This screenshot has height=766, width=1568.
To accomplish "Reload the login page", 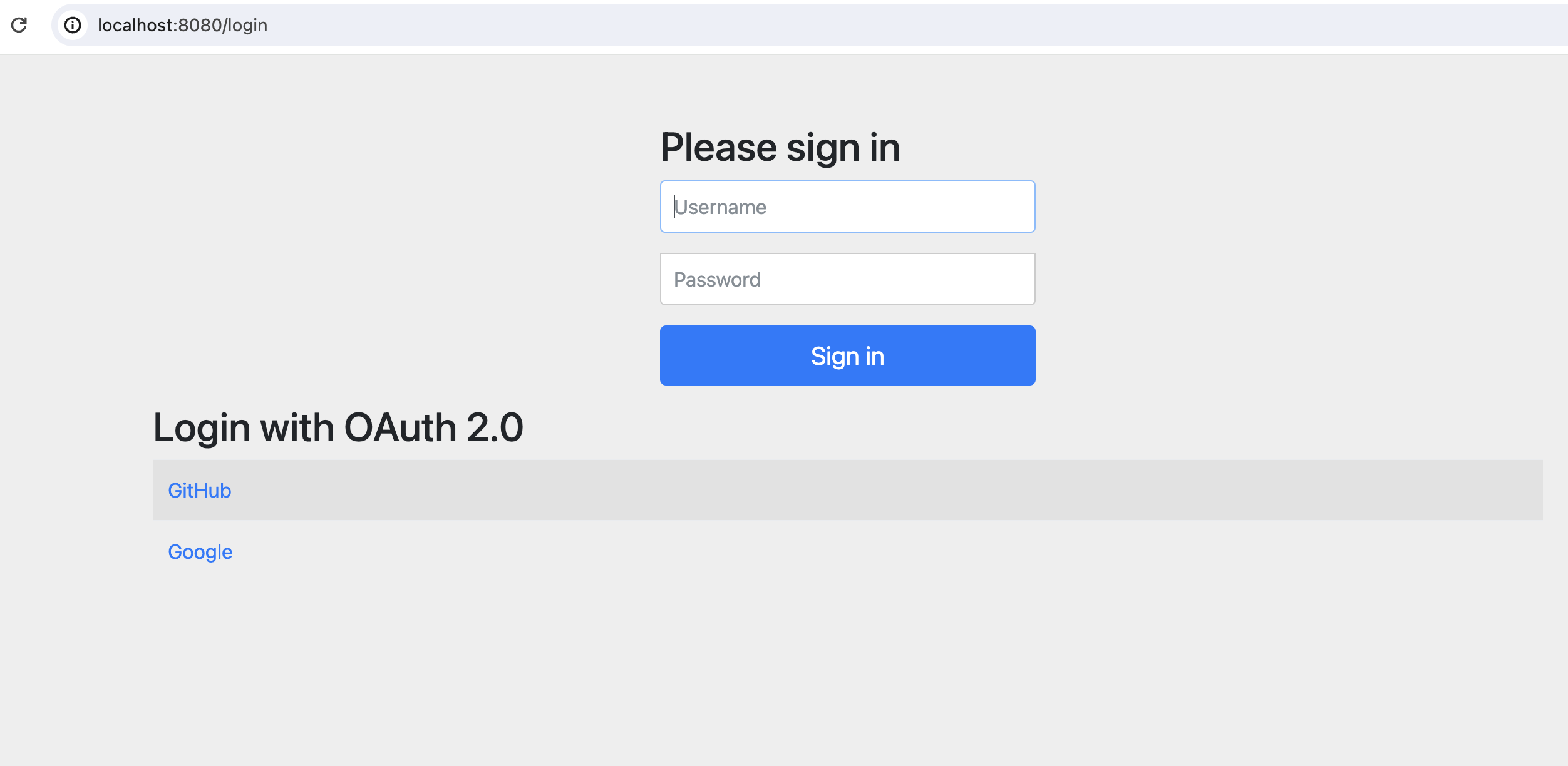I will pos(19,25).
